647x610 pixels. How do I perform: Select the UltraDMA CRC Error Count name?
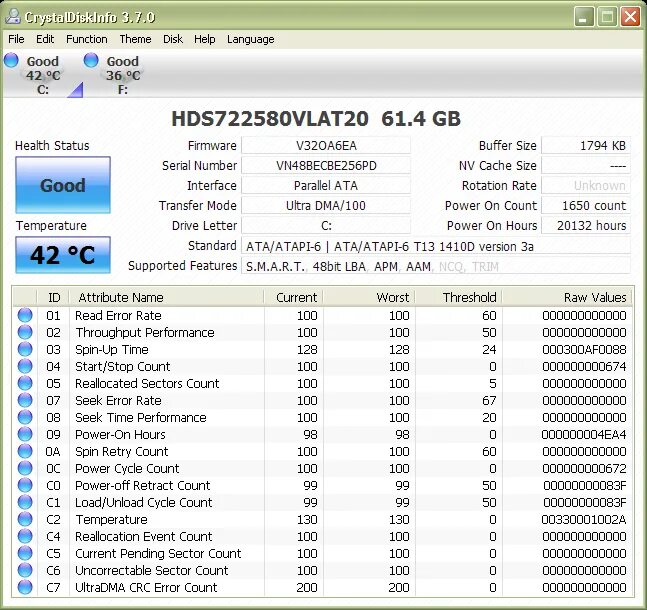(146, 587)
